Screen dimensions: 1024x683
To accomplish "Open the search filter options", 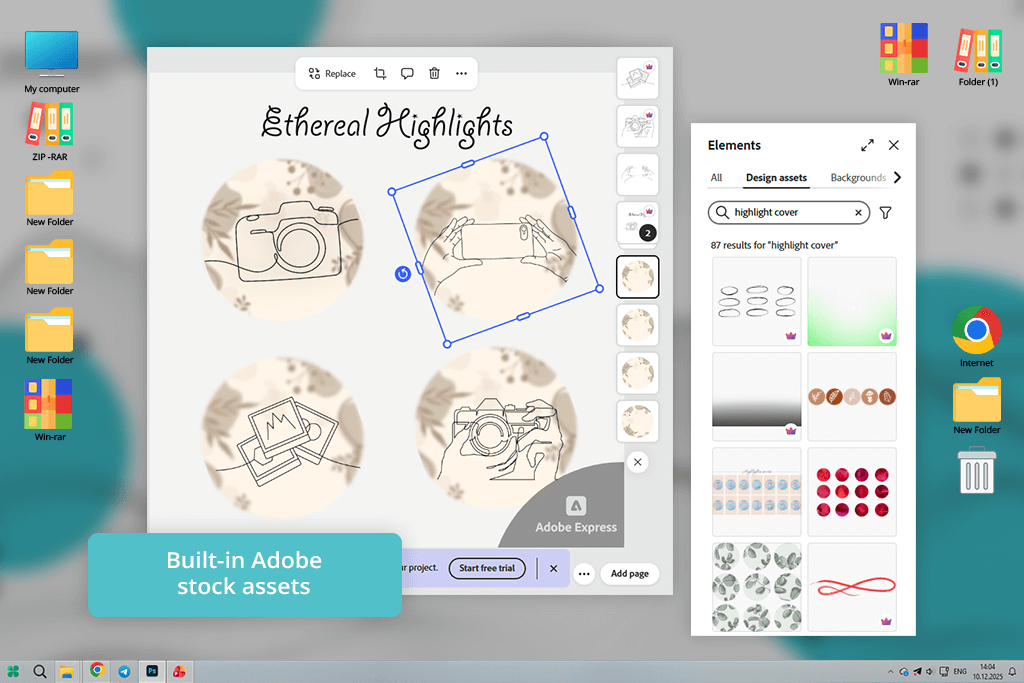I will (886, 212).
